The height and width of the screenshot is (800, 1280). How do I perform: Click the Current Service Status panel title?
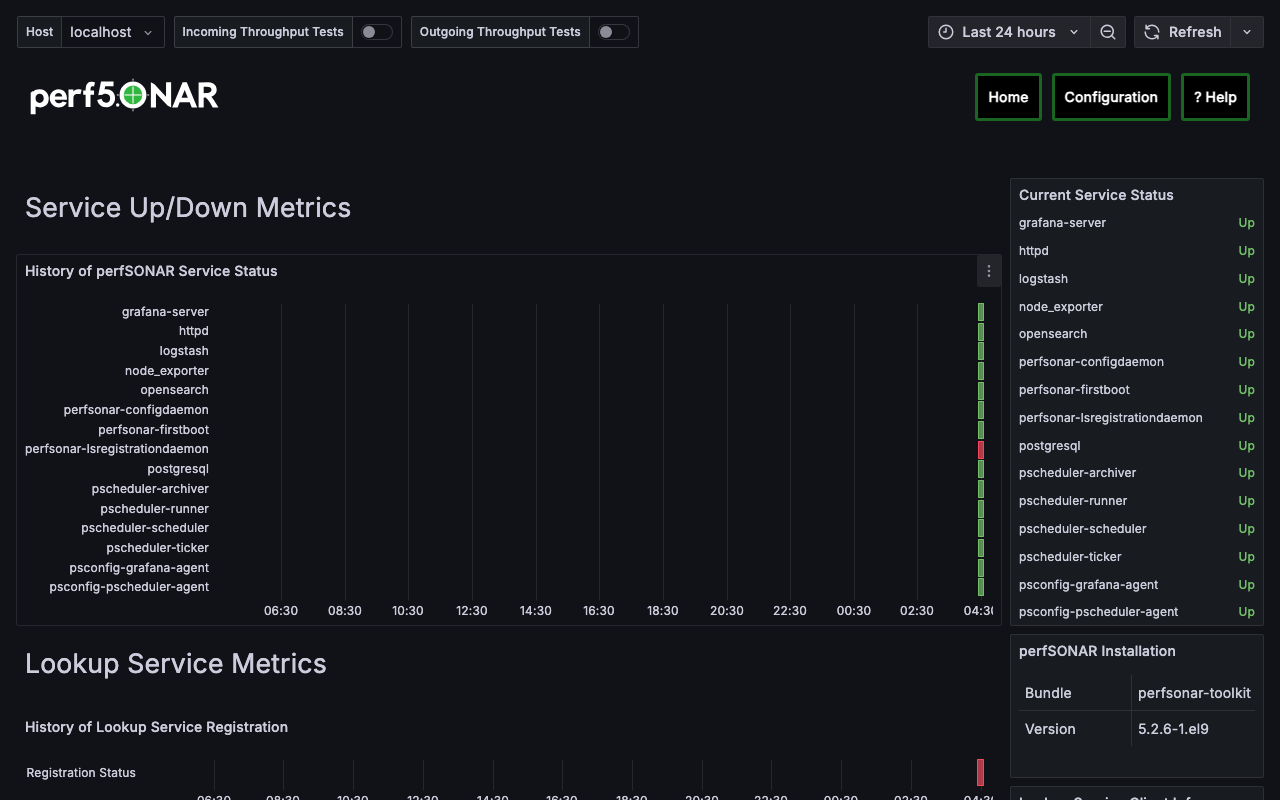[x=1096, y=195]
